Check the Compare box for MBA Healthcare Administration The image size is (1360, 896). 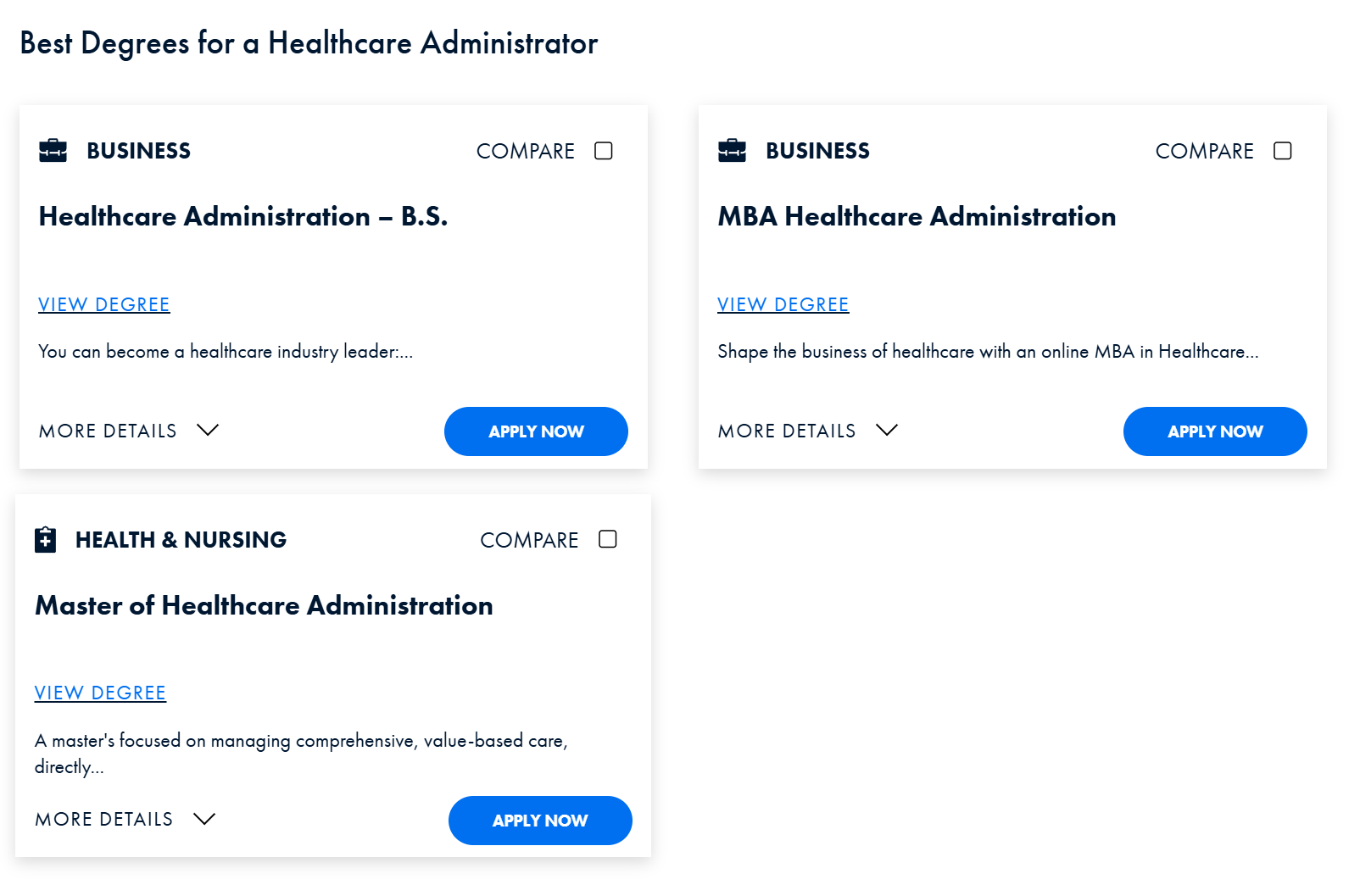pyautogui.click(x=1283, y=150)
